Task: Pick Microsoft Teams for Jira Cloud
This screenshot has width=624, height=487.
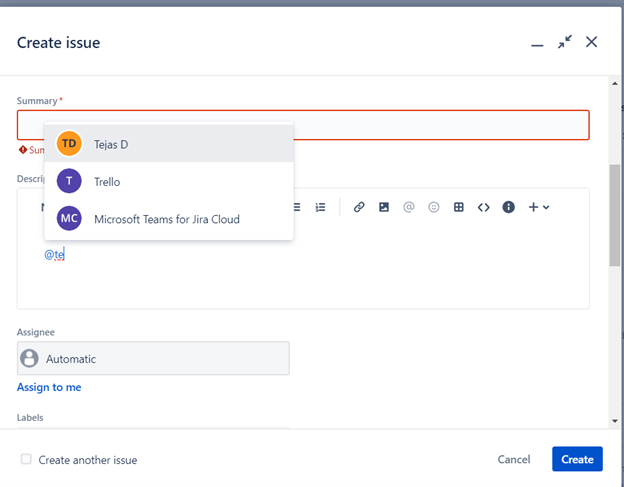Action: point(169,218)
